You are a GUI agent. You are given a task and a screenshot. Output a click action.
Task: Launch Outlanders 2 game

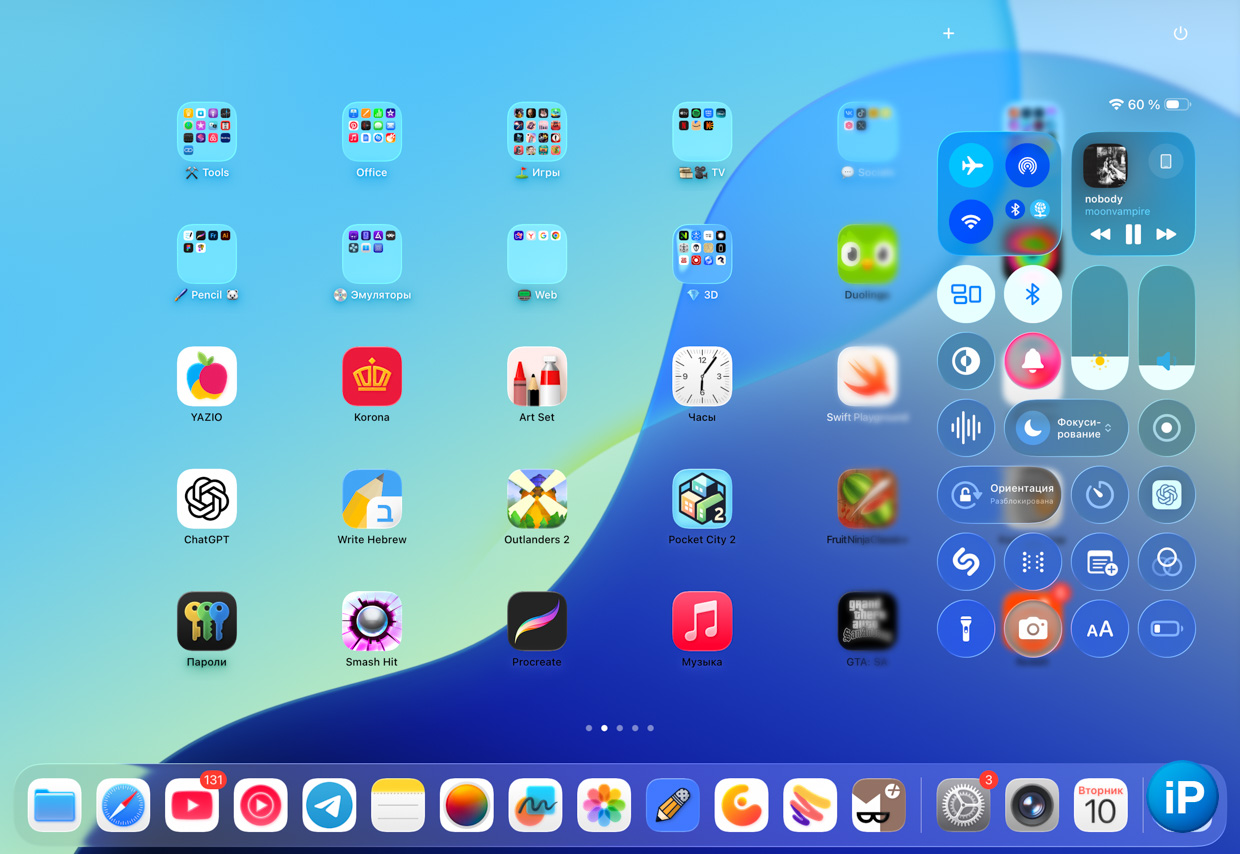[x=537, y=499]
